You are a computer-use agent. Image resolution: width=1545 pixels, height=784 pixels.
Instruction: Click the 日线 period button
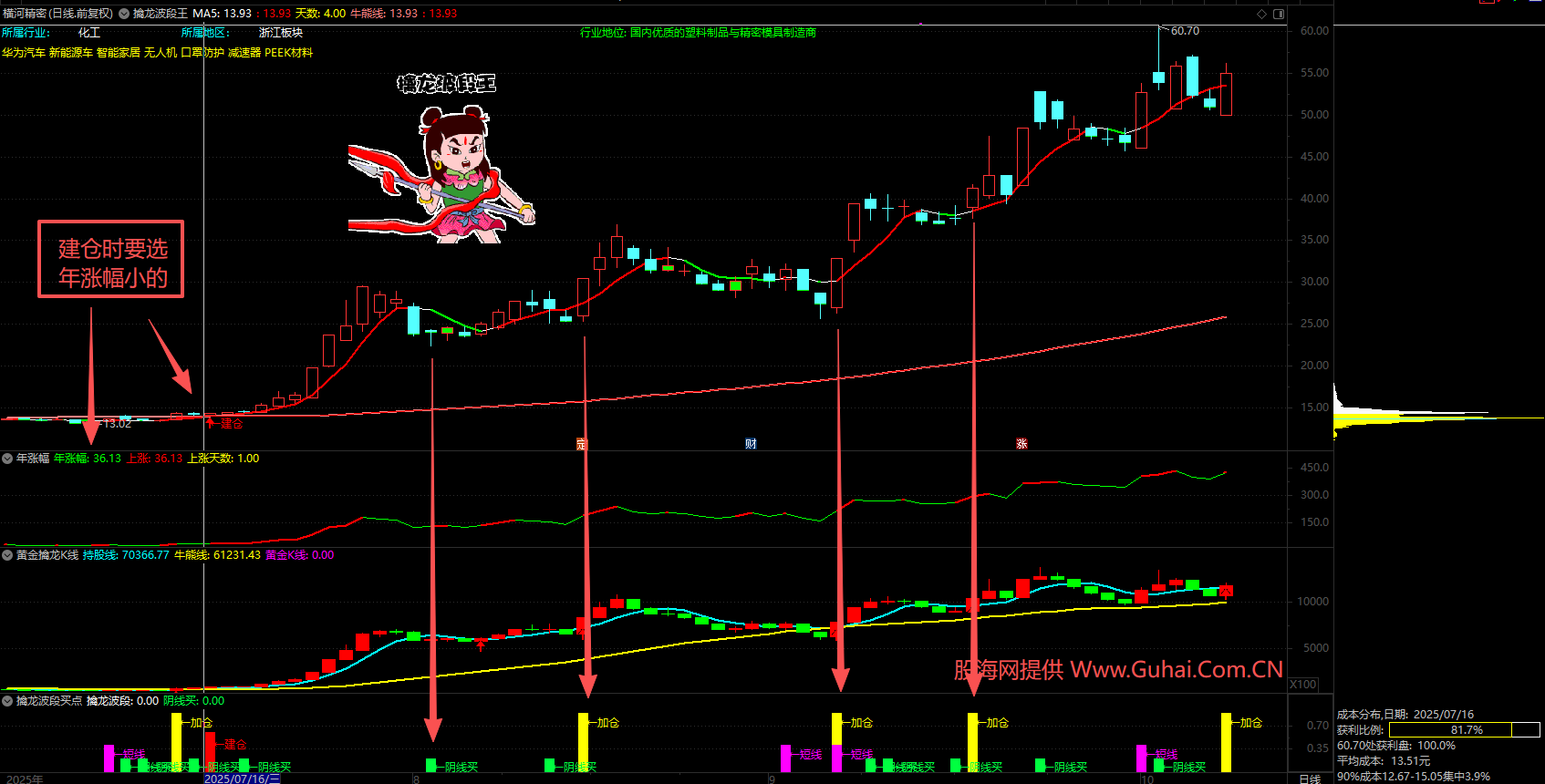(x=1309, y=779)
